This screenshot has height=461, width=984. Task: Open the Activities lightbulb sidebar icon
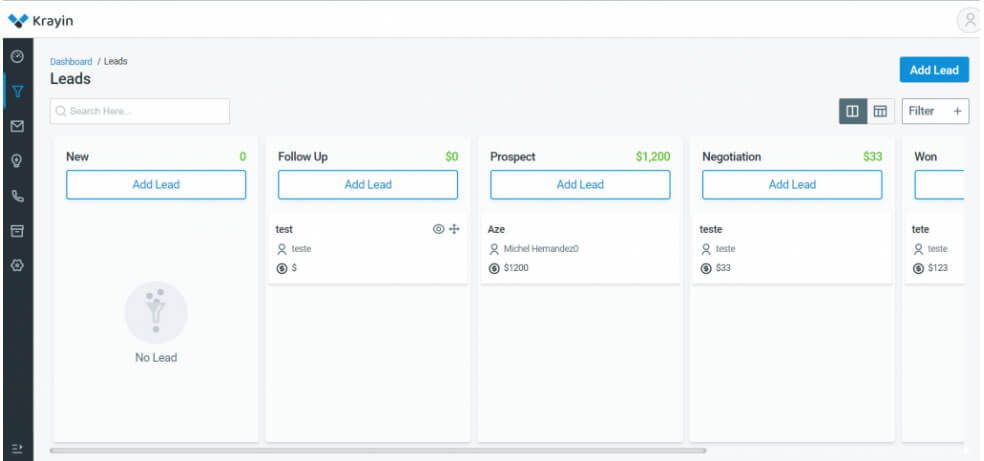[18, 161]
